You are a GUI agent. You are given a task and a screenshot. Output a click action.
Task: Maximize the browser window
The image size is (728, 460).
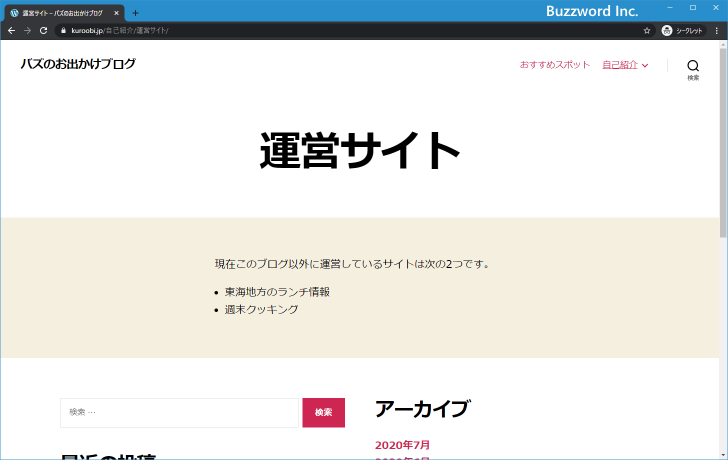point(693,8)
